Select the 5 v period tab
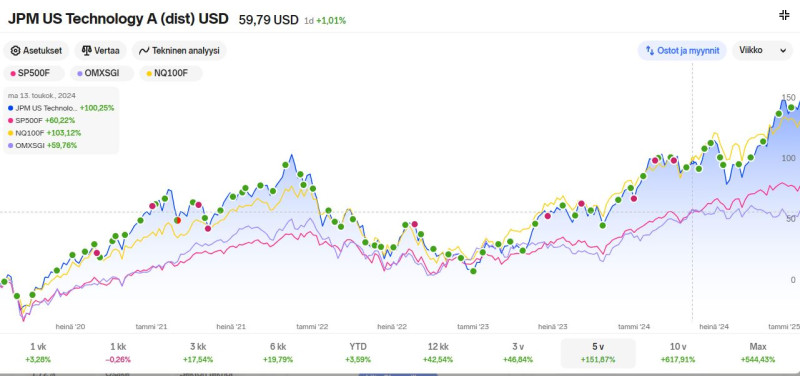800x376 pixels. tap(598, 353)
